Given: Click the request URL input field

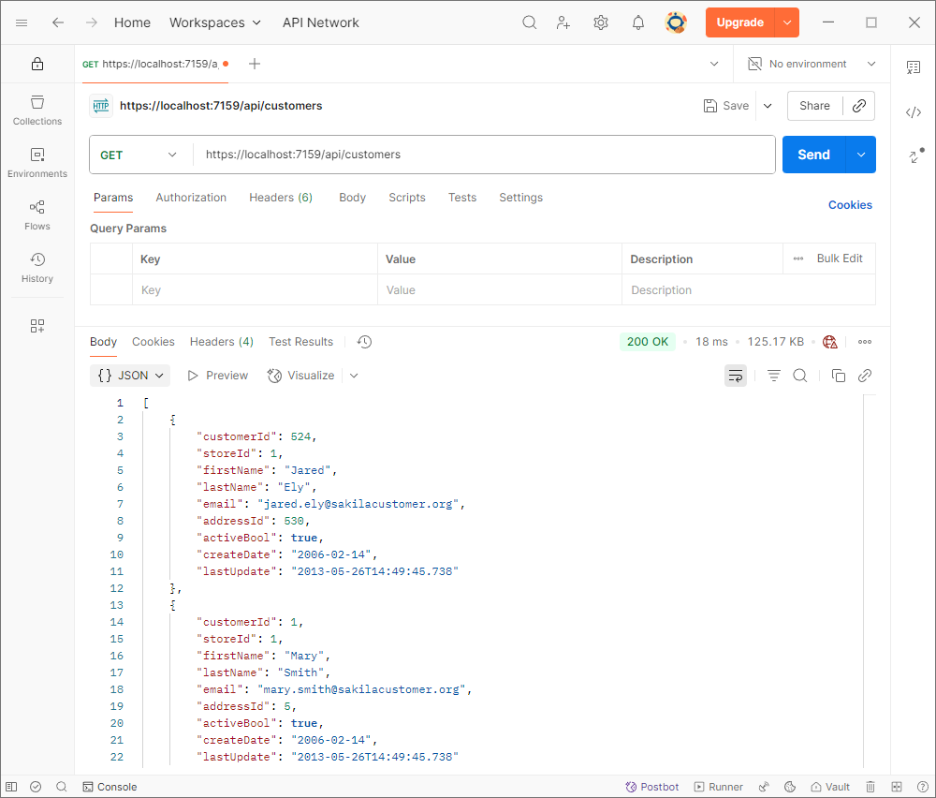Looking at the screenshot, I should pyautogui.click(x=480, y=155).
